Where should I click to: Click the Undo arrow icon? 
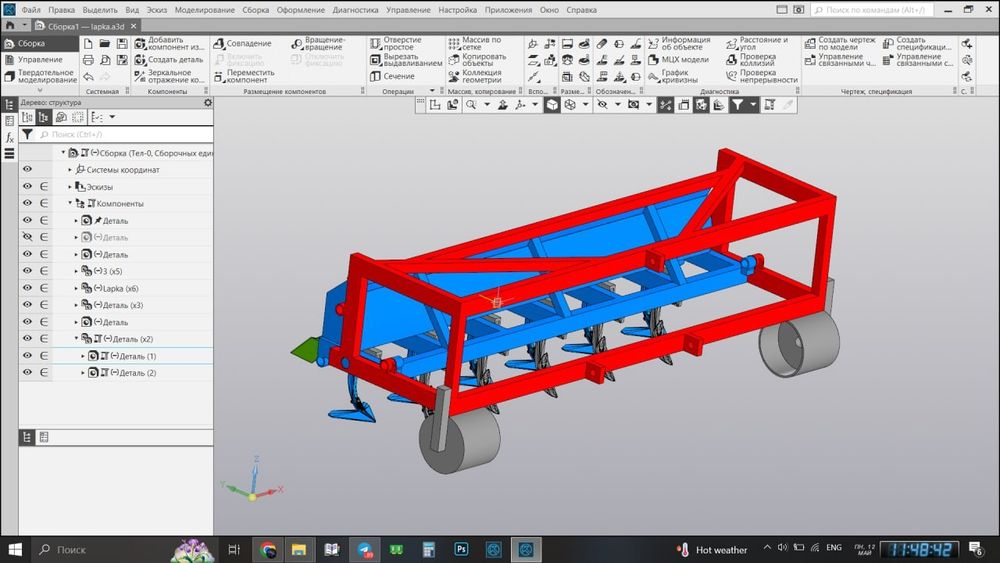pos(88,77)
